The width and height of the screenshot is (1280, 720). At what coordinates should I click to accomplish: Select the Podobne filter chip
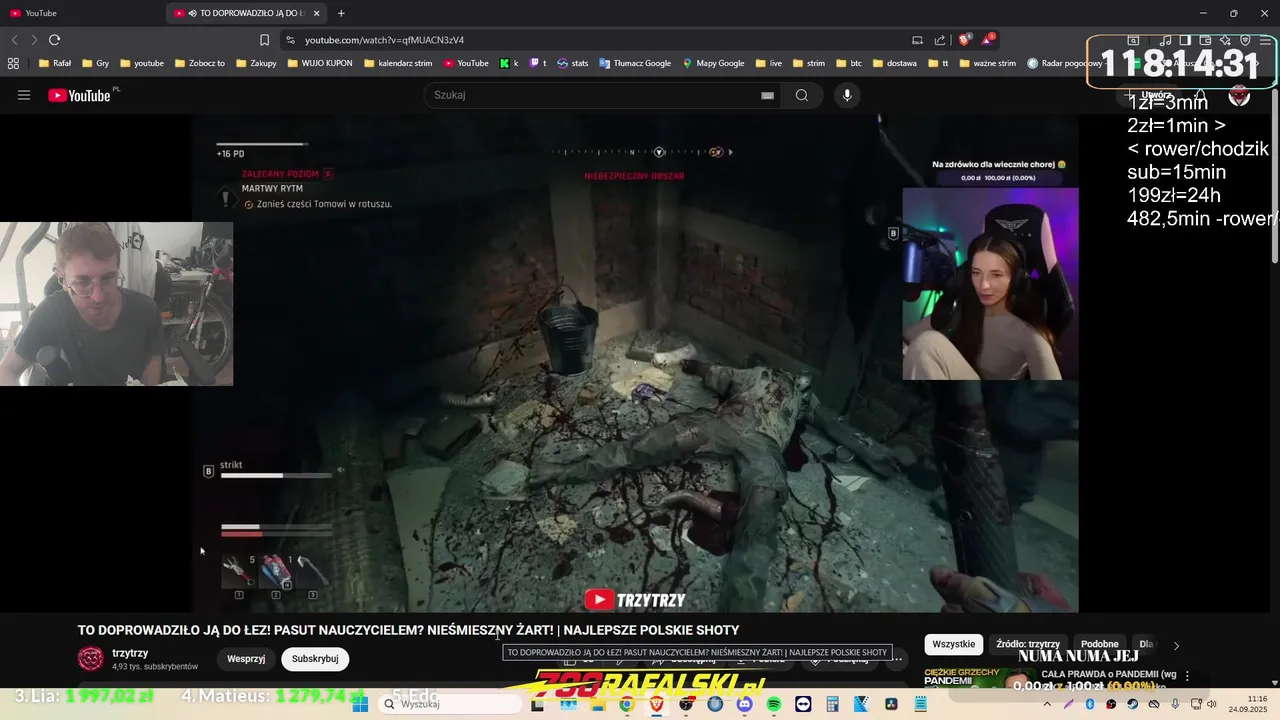(x=1100, y=645)
